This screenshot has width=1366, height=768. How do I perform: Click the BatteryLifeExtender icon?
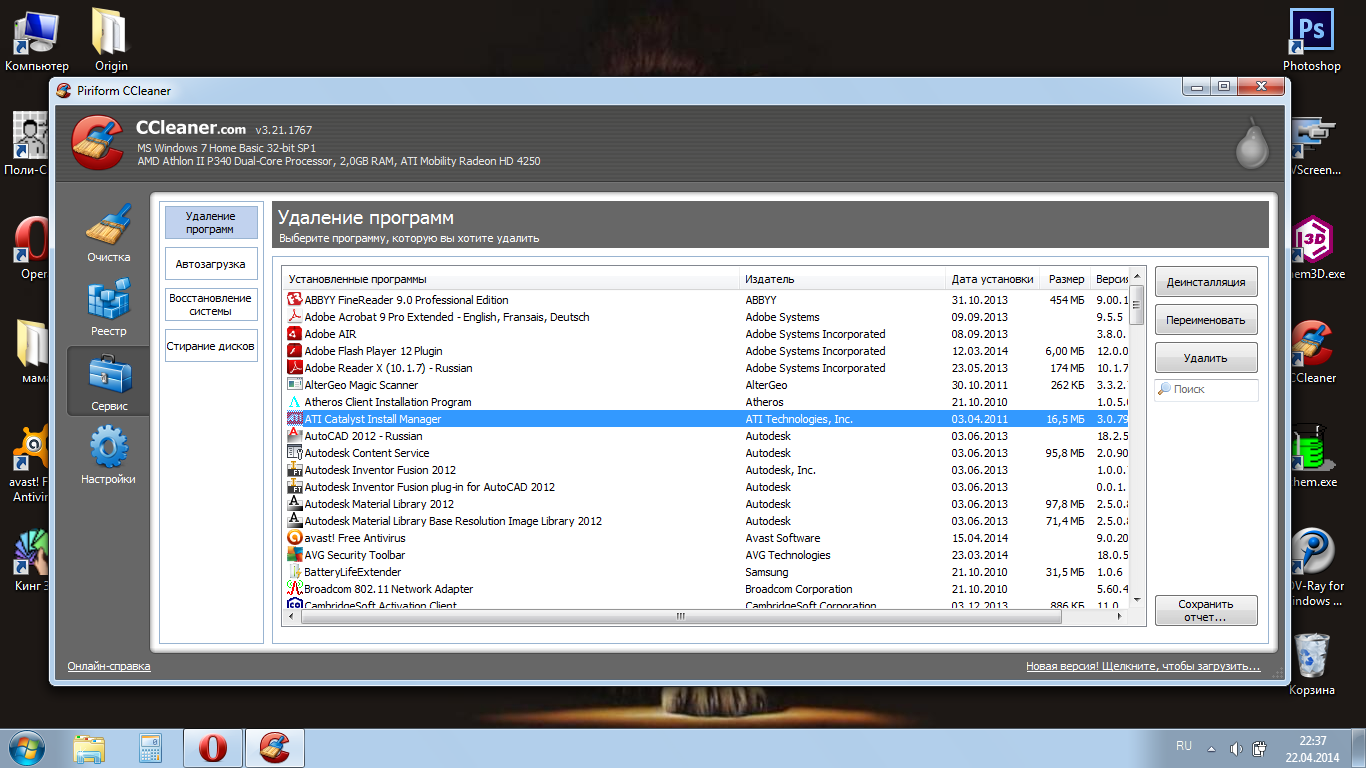[295, 572]
